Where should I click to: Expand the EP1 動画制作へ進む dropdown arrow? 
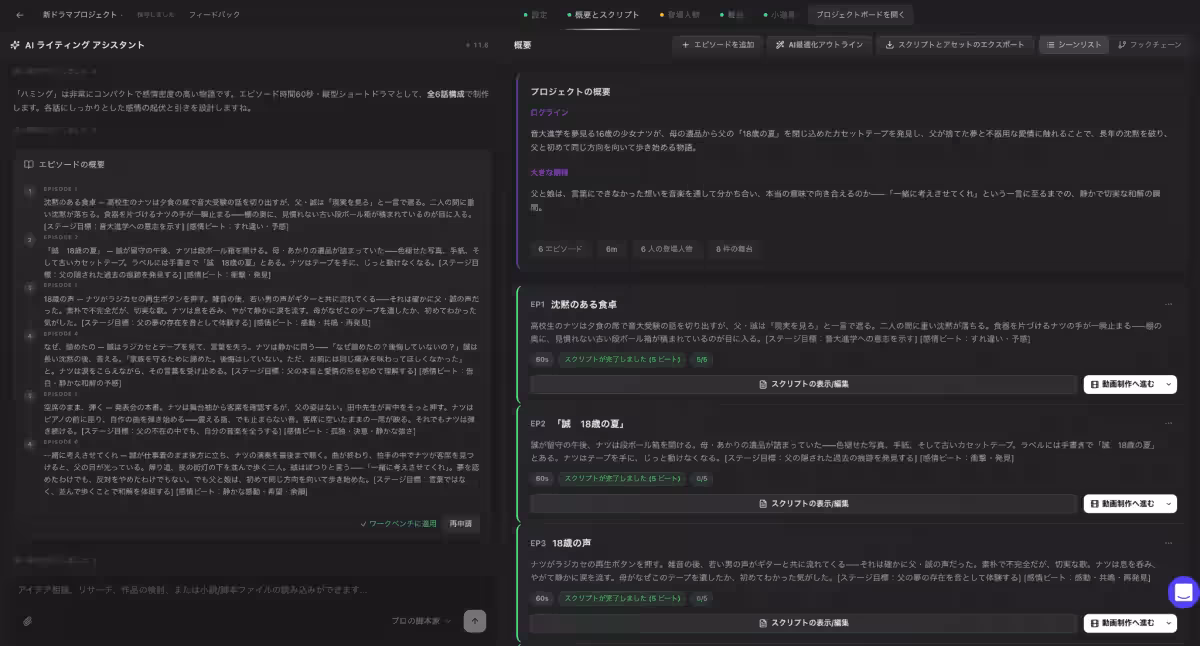[x=1169, y=384]
